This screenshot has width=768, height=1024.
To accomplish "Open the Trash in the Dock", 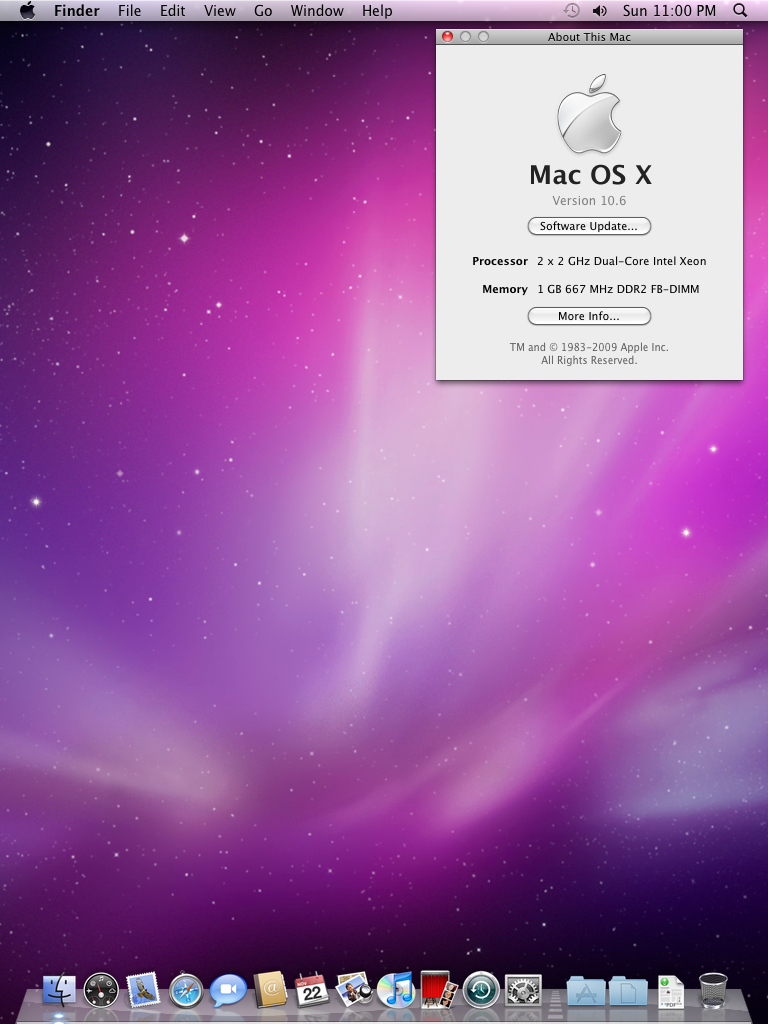I will 712,990.
